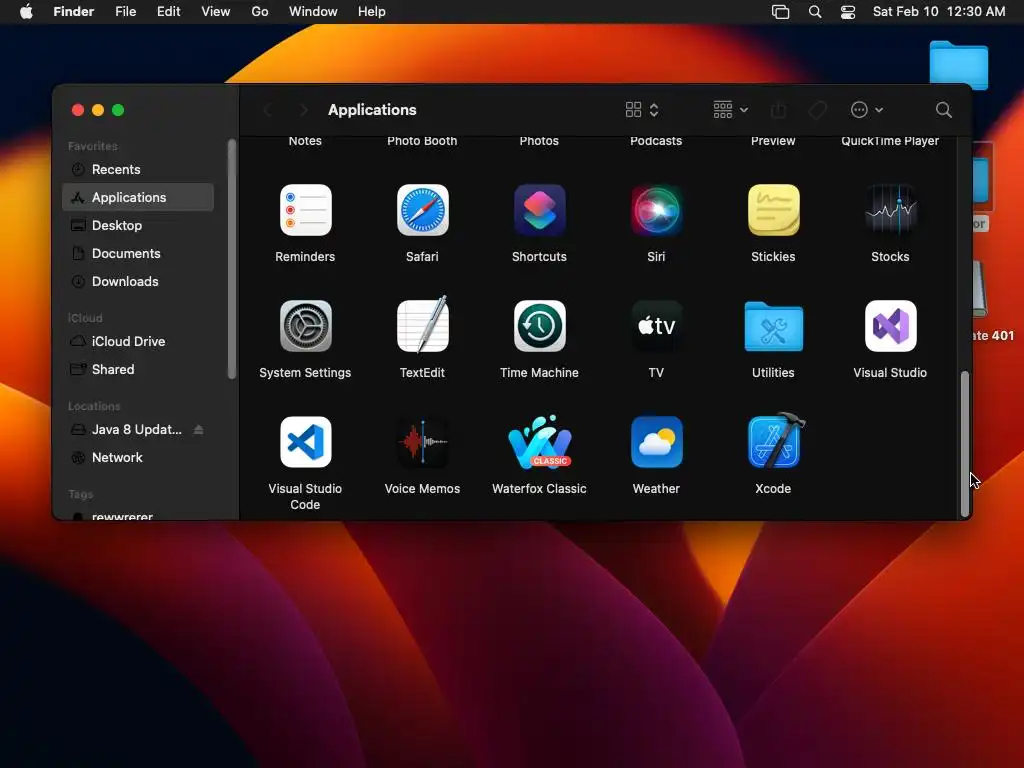This screenshot has width=1024, height=768.
Task: Click the sidebar vertical scrollbar
Action: [231, 259]
